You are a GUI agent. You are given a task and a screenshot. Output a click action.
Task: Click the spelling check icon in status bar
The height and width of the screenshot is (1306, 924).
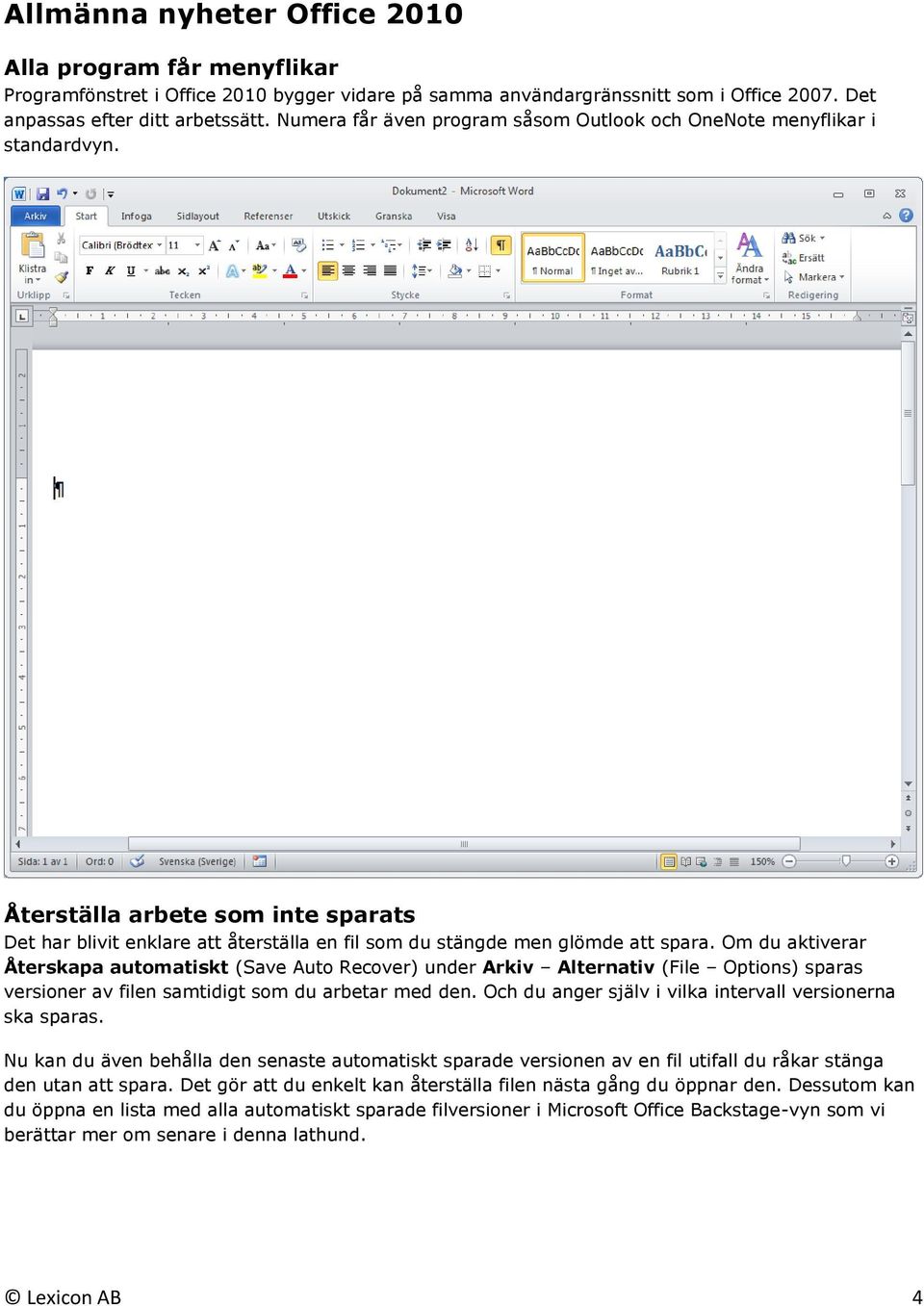(x=138, y=861)
